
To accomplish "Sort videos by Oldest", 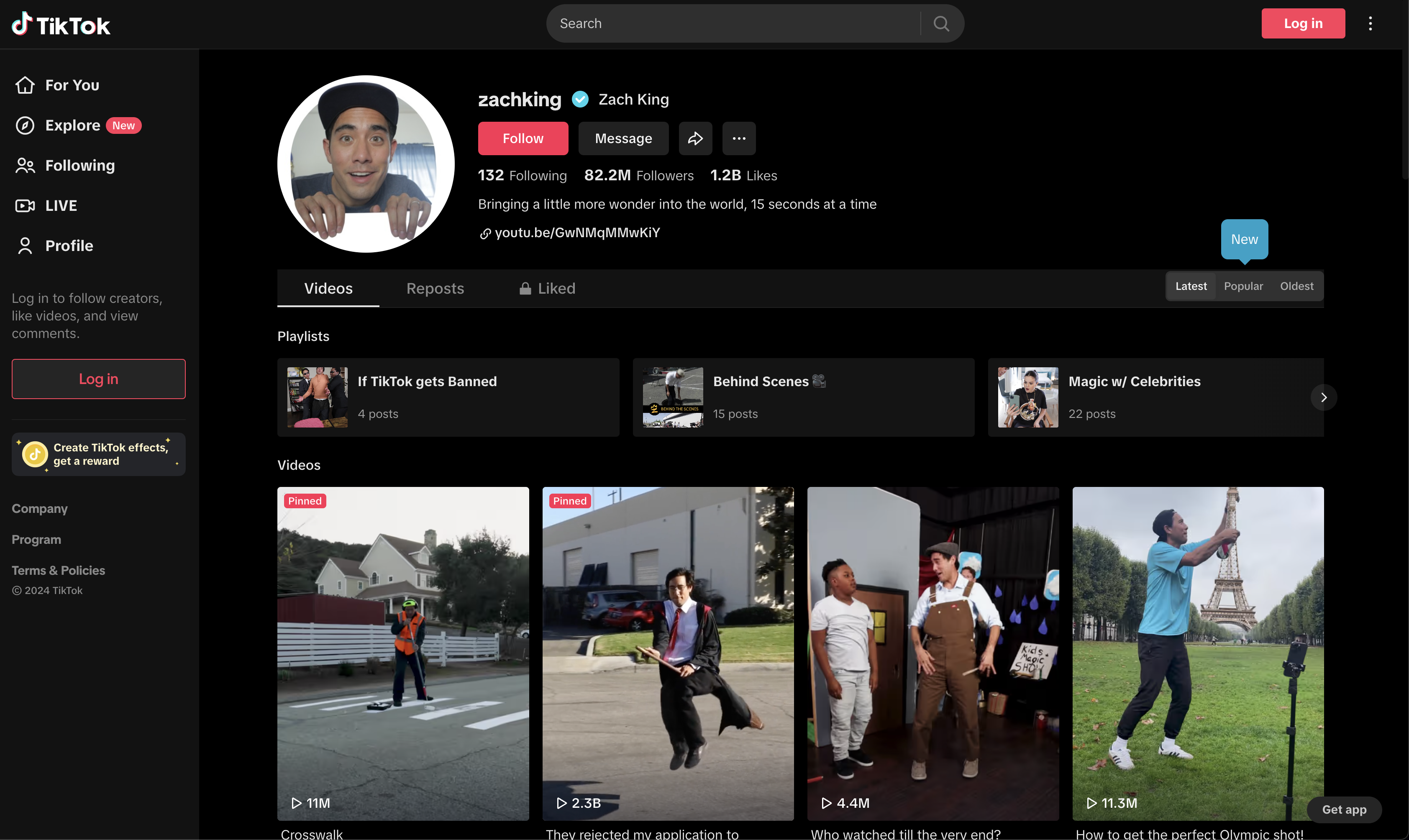I will click(1296, 287).
